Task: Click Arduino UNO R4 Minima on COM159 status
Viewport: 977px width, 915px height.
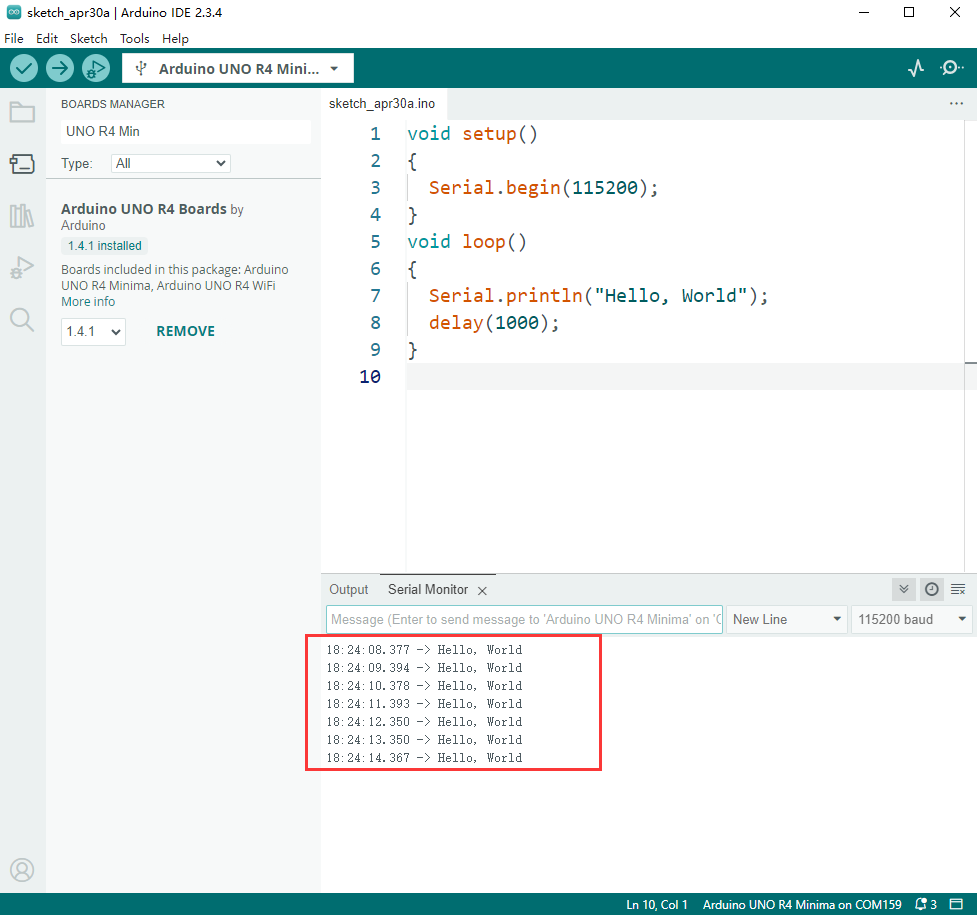Action: [x=802, y=904]
